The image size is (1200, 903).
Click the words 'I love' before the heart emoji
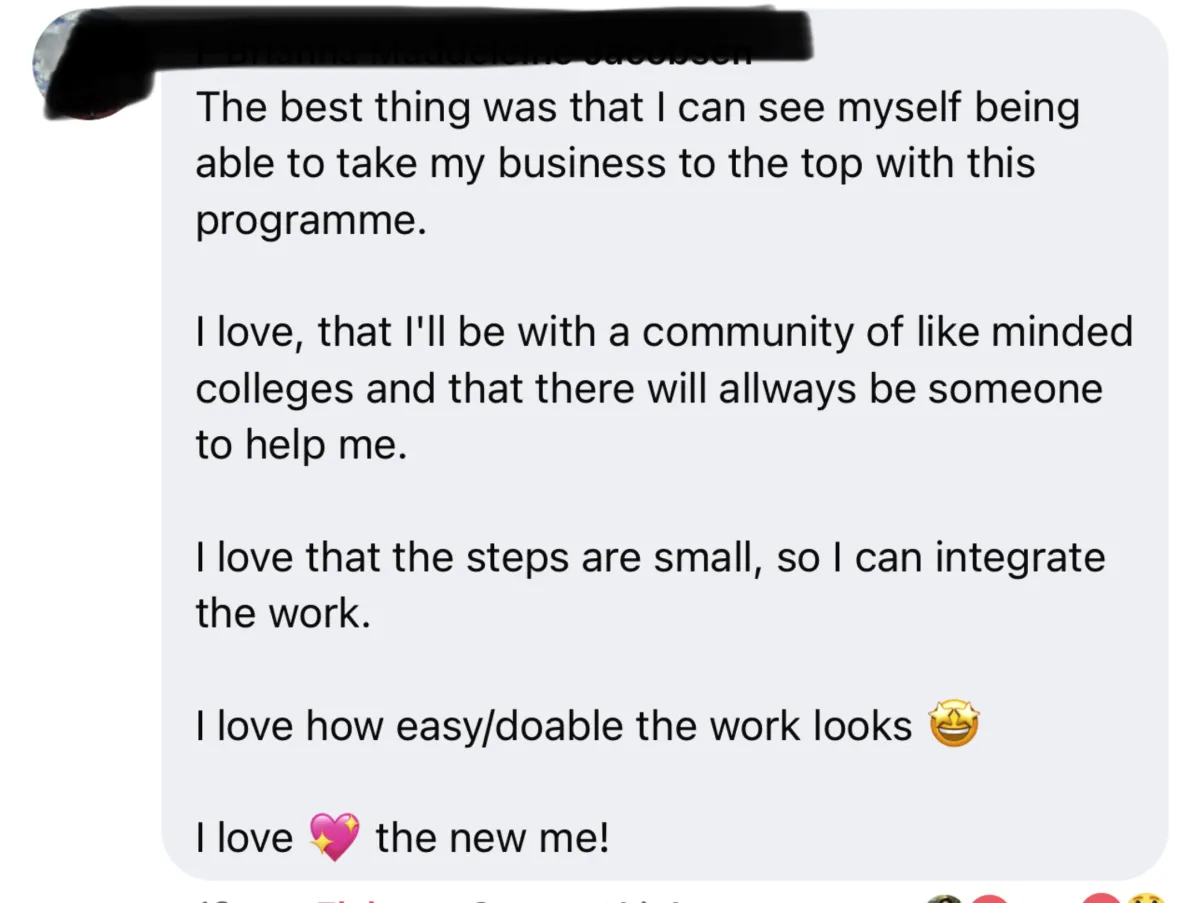click(245, 838)
